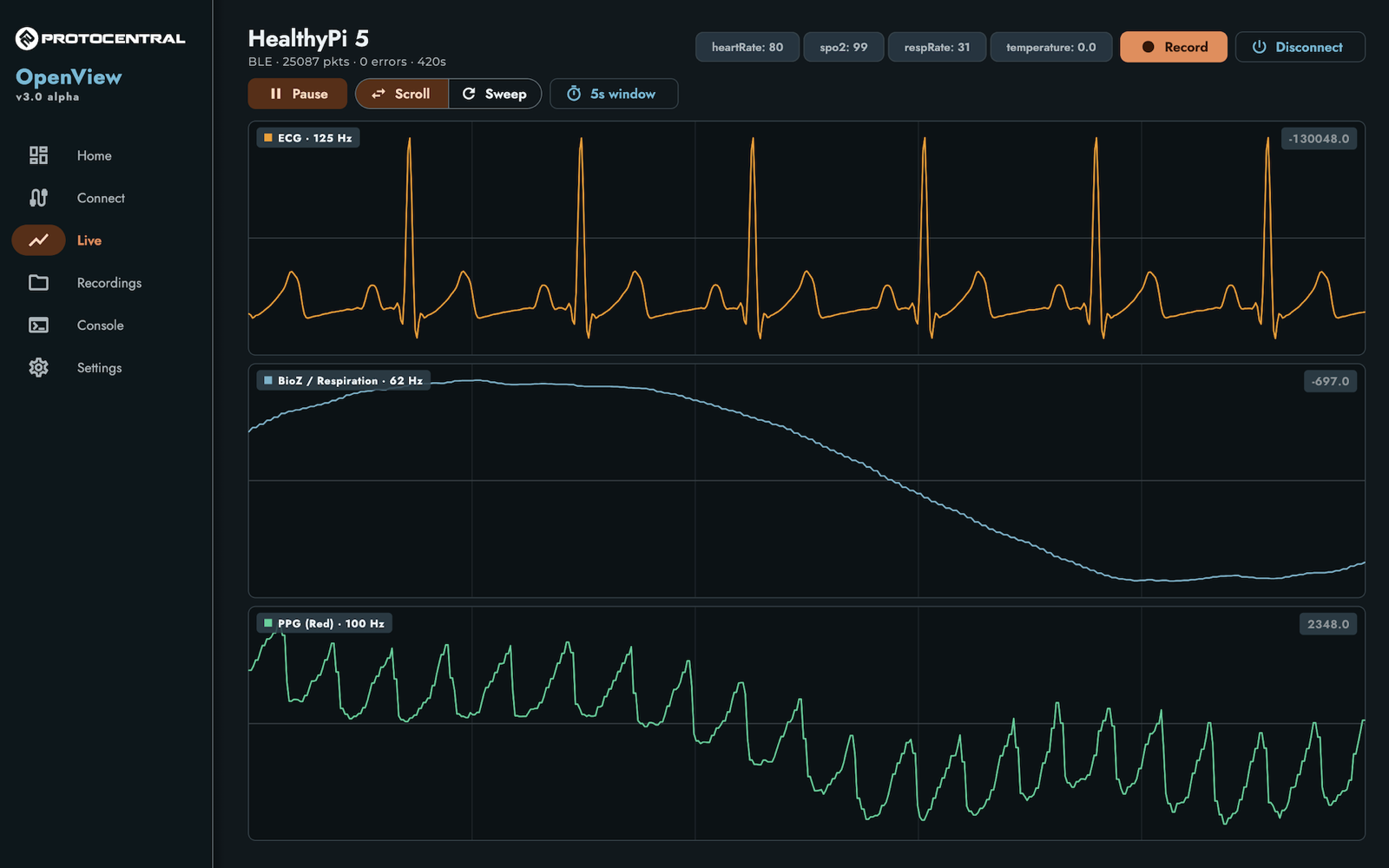Click the Live waveform icon

(38, 240)
